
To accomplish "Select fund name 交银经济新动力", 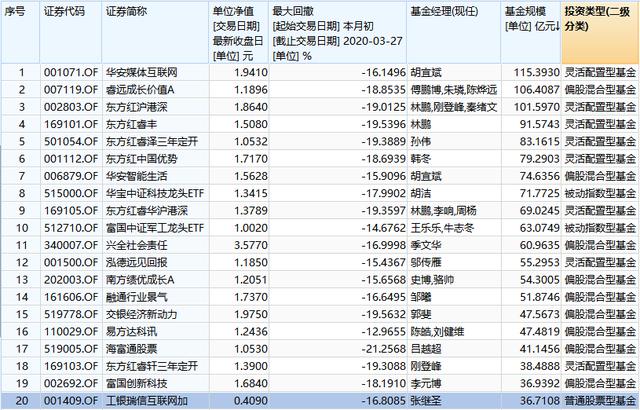I will click(x=142, y=314).
